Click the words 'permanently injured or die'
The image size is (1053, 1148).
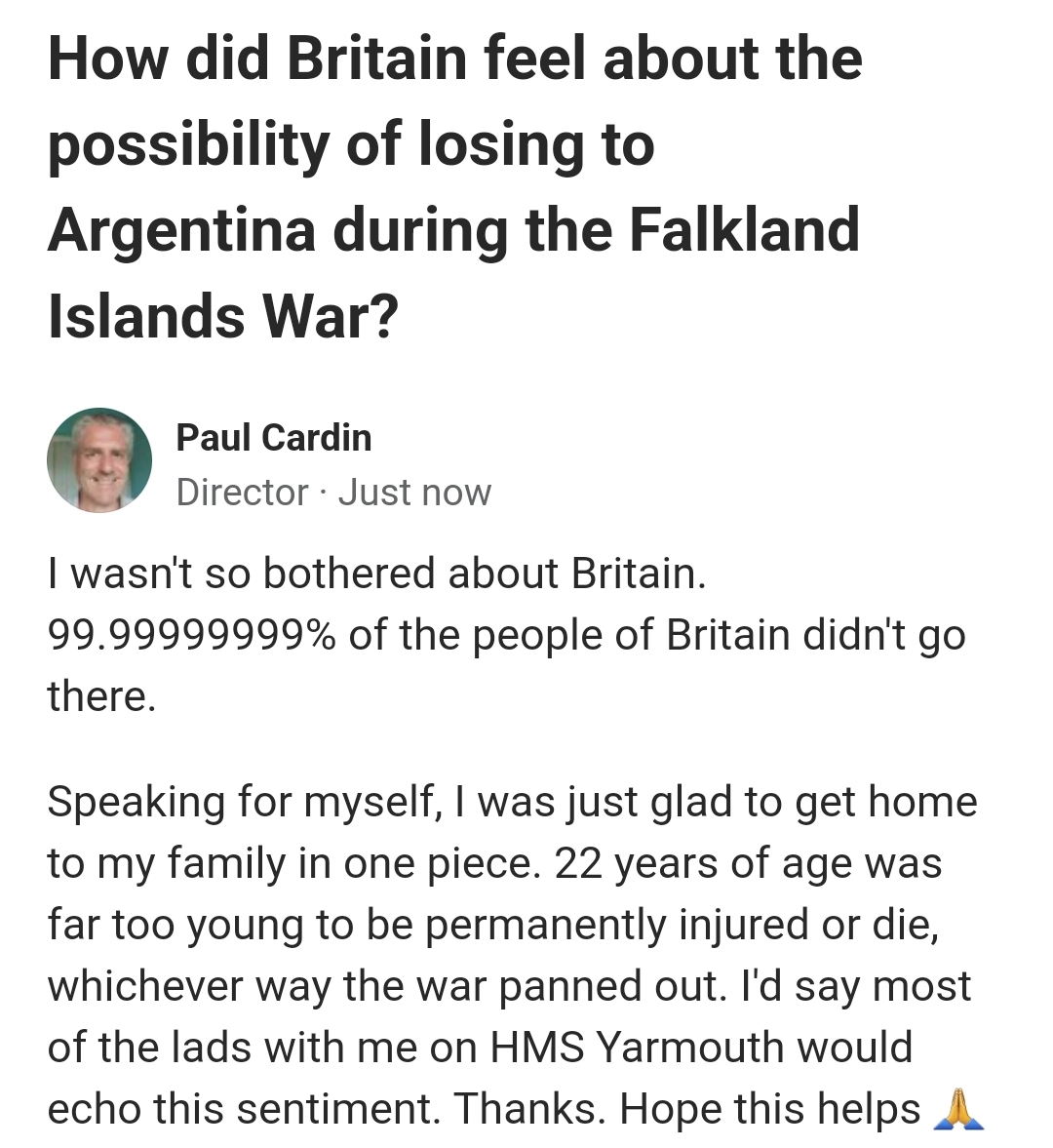tap(681, 925)
